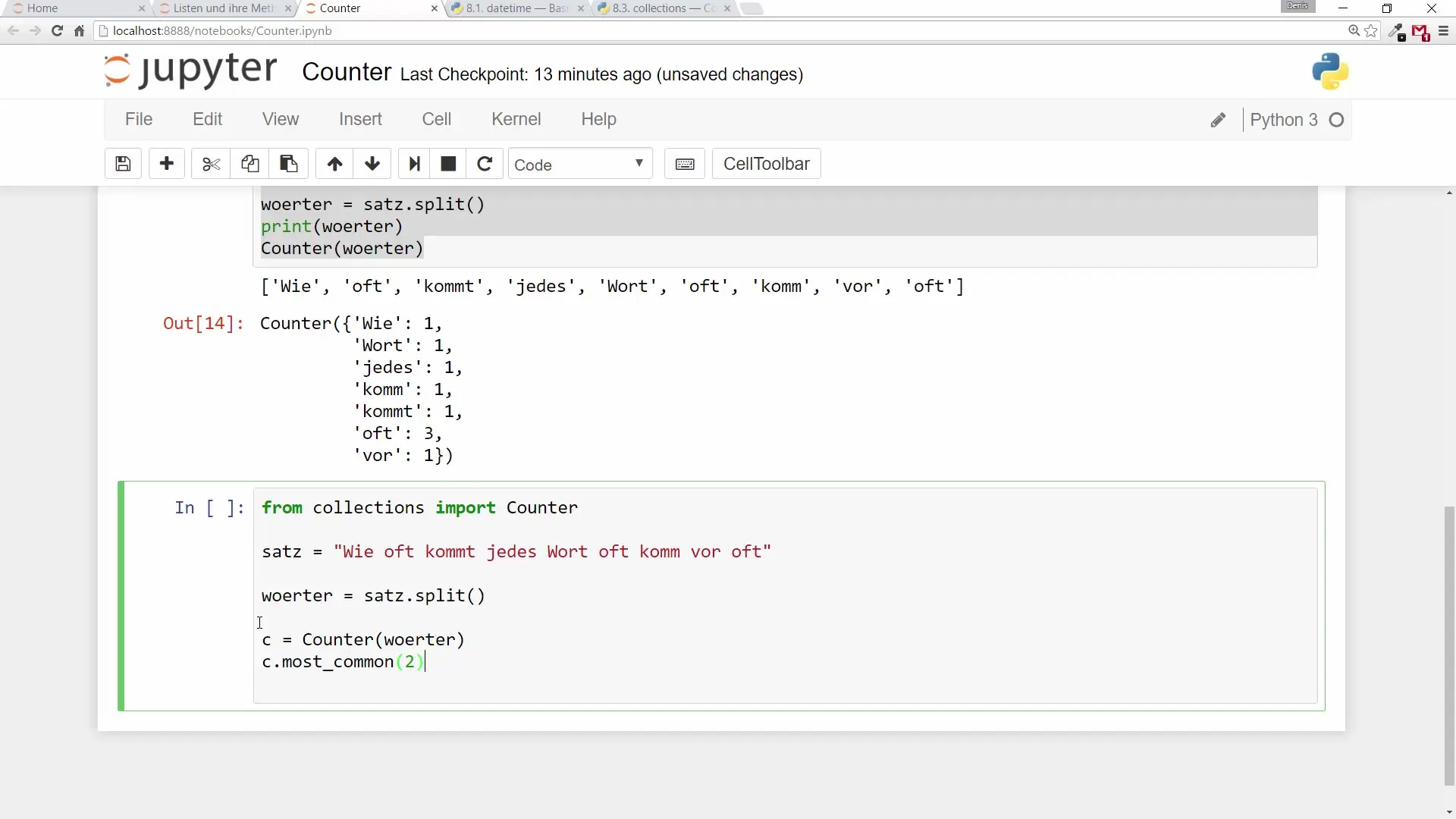Open the browser home page
Image resolution: width=1456 pixels, height=819 pixels.
[79, 31]
